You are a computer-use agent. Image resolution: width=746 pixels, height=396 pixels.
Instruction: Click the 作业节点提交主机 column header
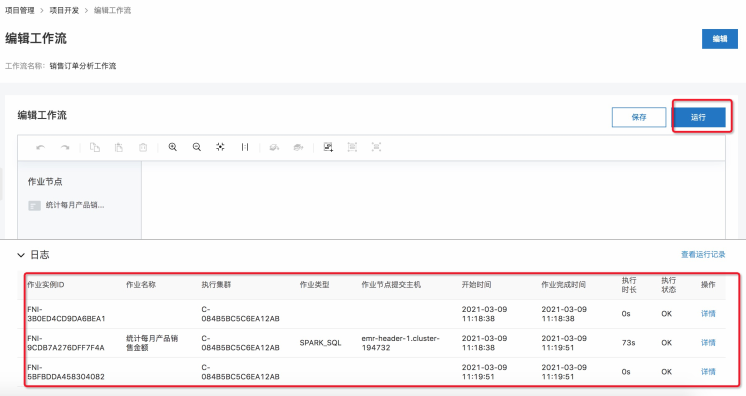coord(391,285)
